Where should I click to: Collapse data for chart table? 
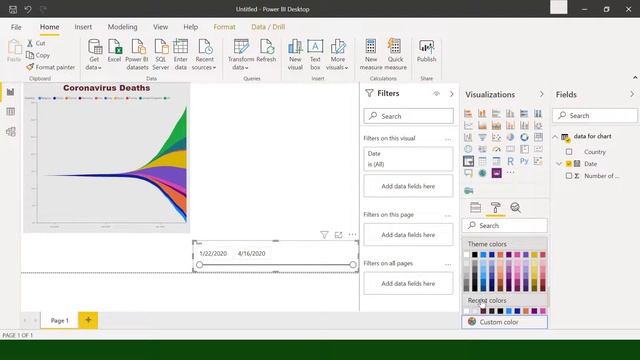(x=555, y=137)
